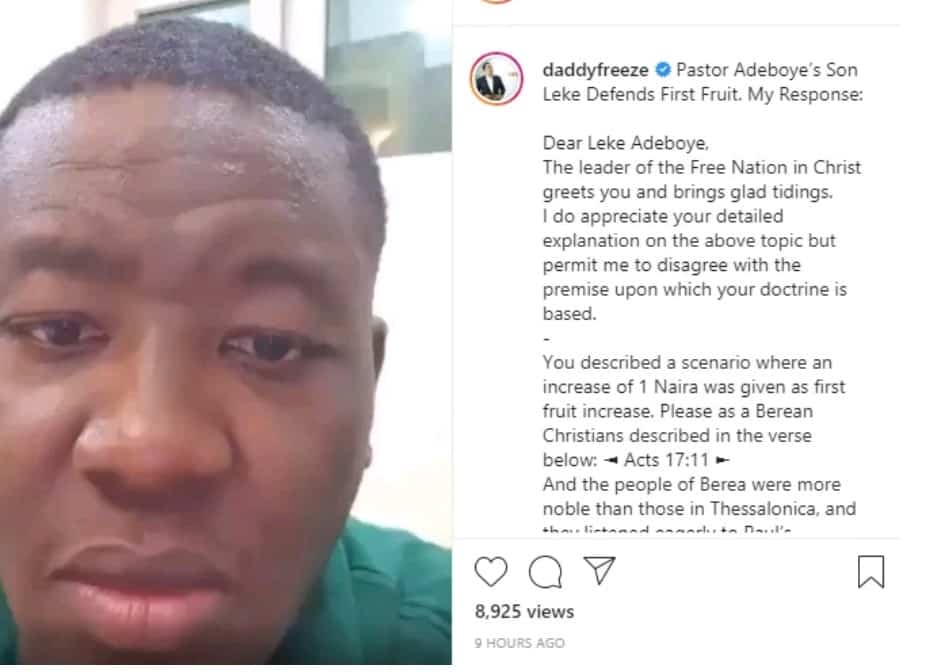This screenshot has height=672, width=937.
Task: Share the post via paper plane icon
Action: [599, 570]
